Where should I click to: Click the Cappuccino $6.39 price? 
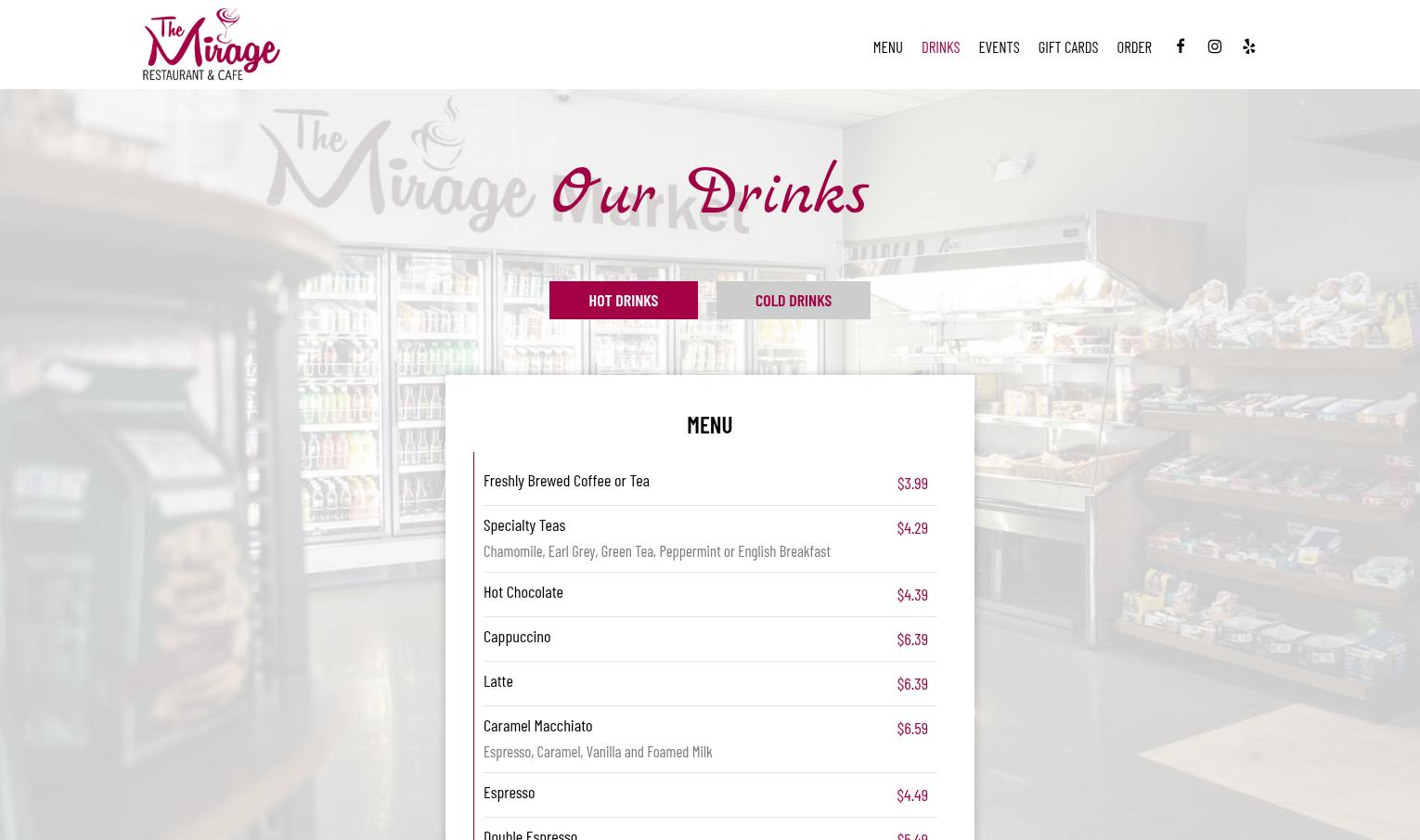911,639
